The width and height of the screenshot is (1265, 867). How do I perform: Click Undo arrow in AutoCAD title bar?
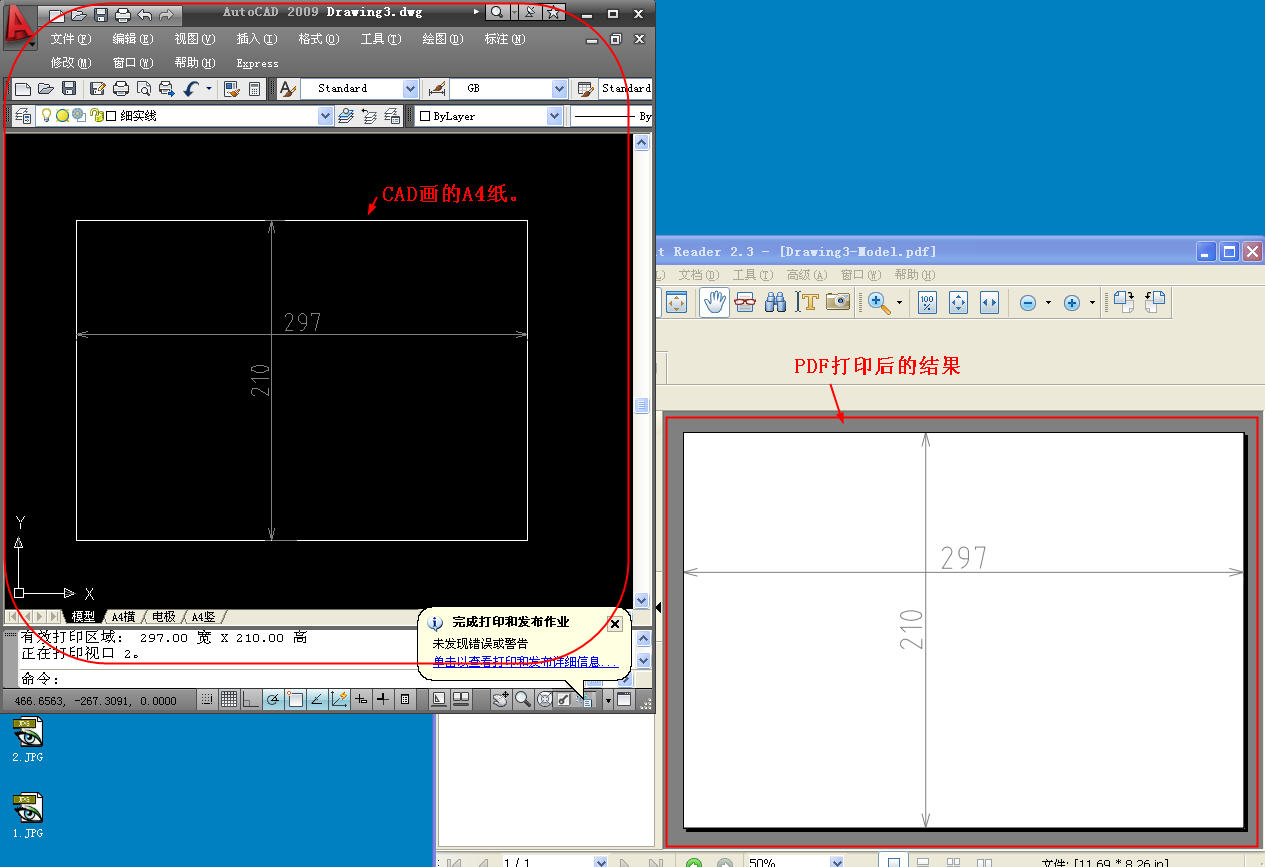pyautogui.click(x=144, y=15)
